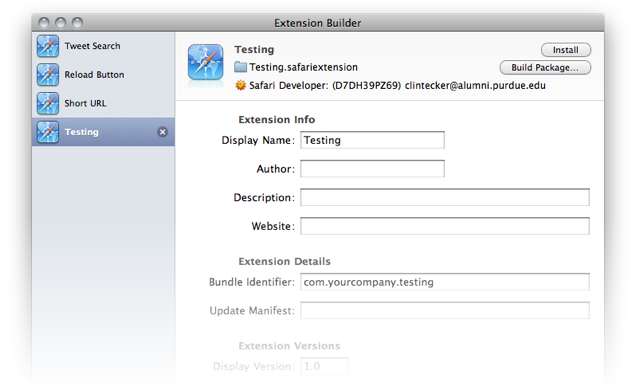
Task: Click the Safari Developer certificate icon
Action: tap(241, 85)
